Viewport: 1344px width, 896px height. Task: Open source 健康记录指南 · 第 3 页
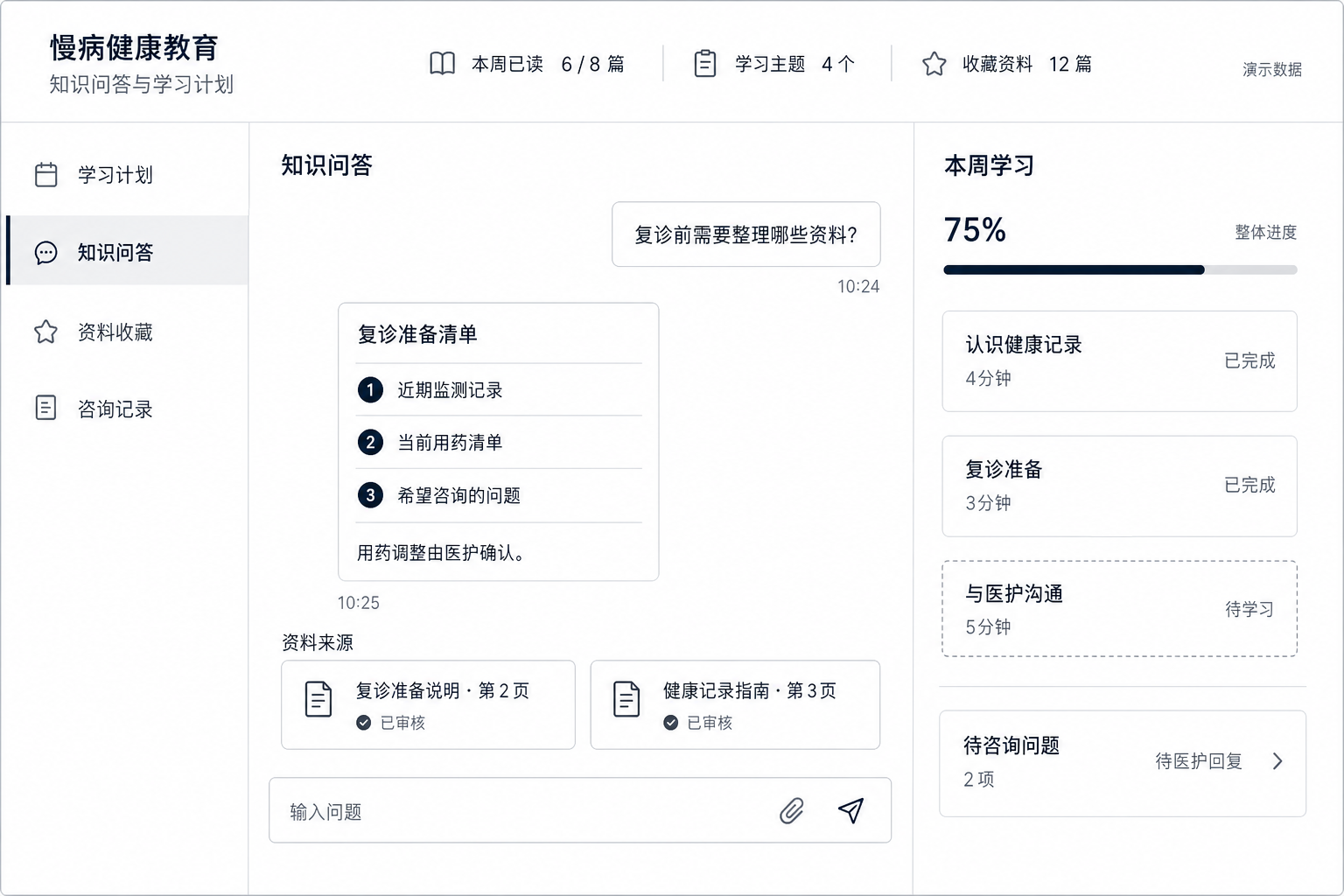click(x=735, y=704)
